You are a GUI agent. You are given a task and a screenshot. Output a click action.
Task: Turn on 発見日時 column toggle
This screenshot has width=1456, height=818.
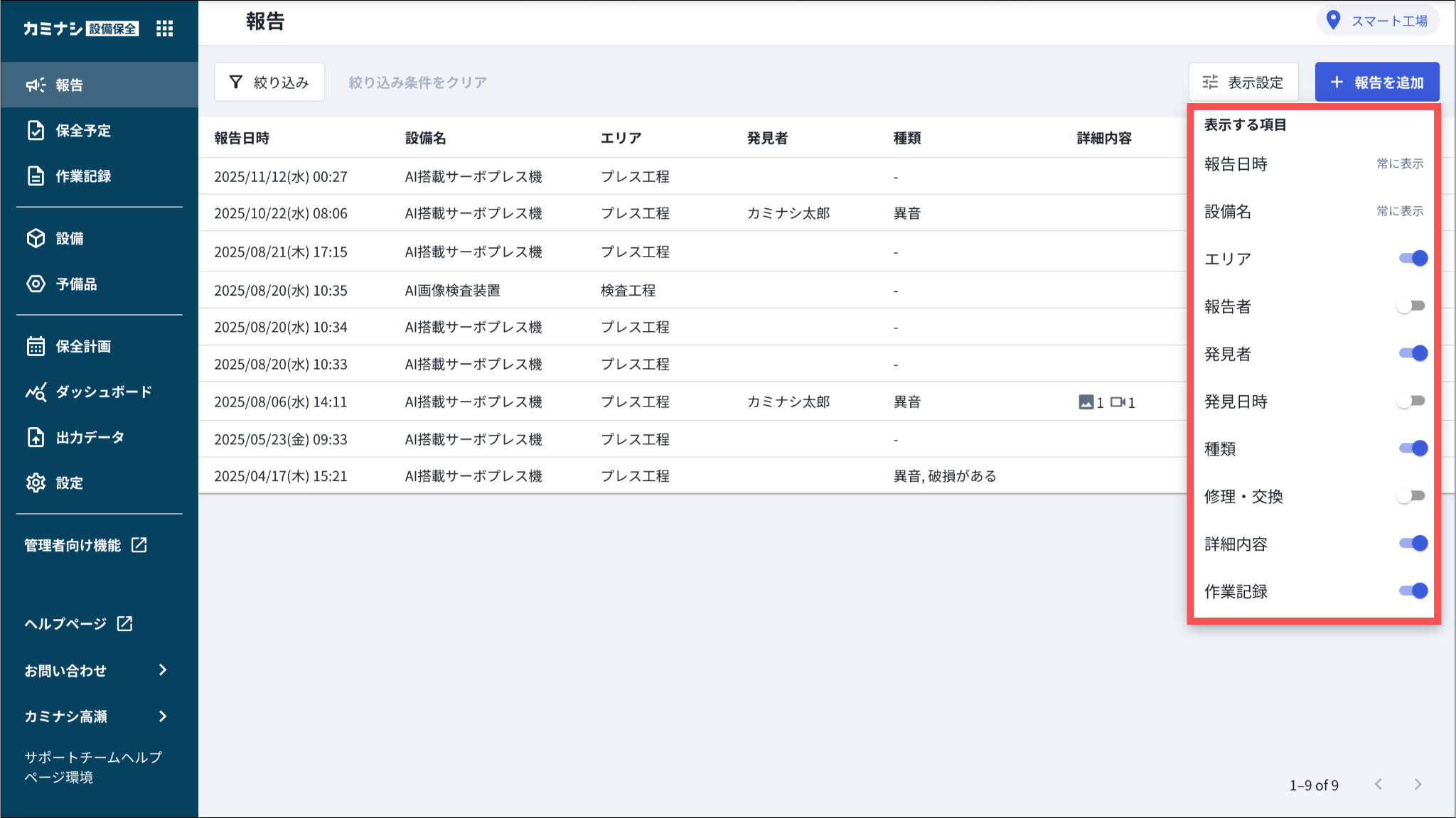1411,401
